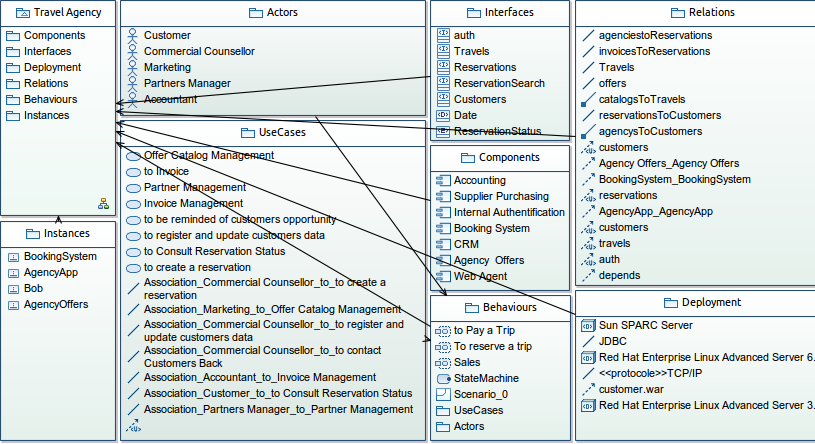
Task: Select the Actors package header
Action: tap(273, 13)
